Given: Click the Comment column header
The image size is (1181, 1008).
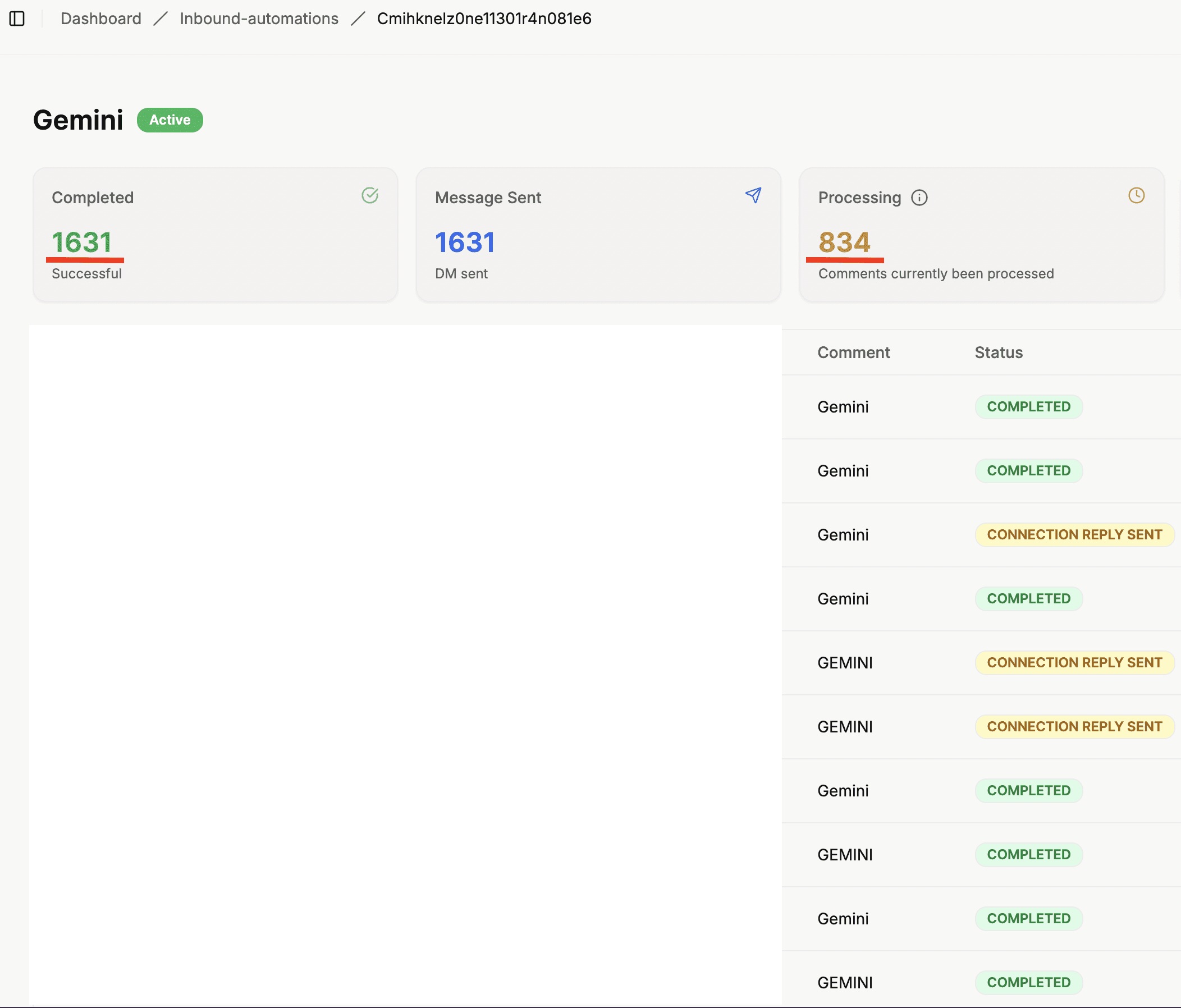Looking at the screenshot, I should click(x=853, y=352).
